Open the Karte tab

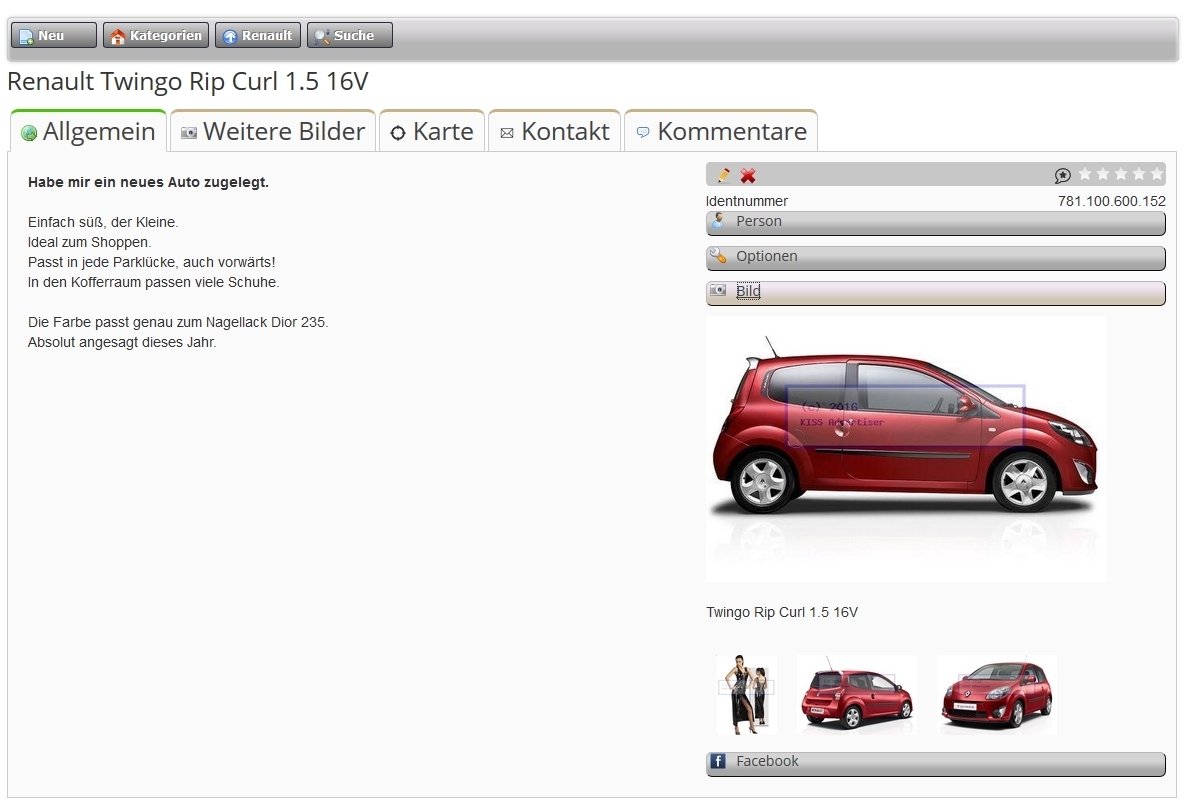432,131
